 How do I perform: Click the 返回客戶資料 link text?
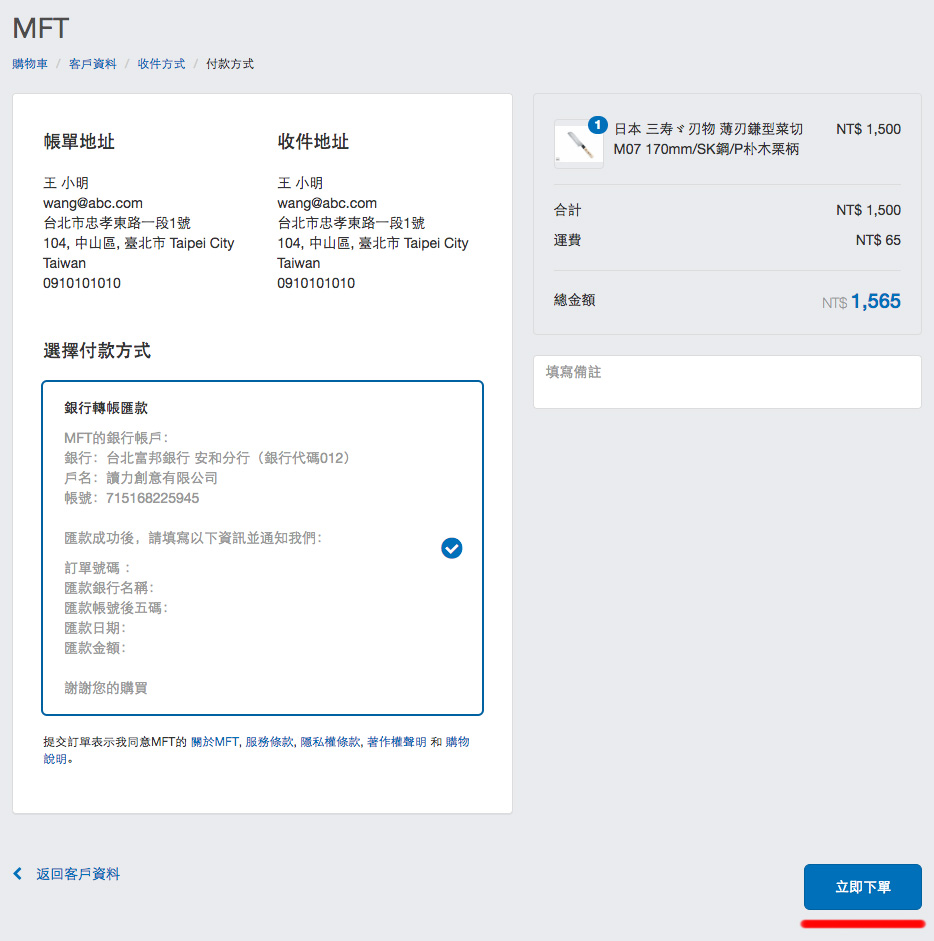click(x=78, y=874)
